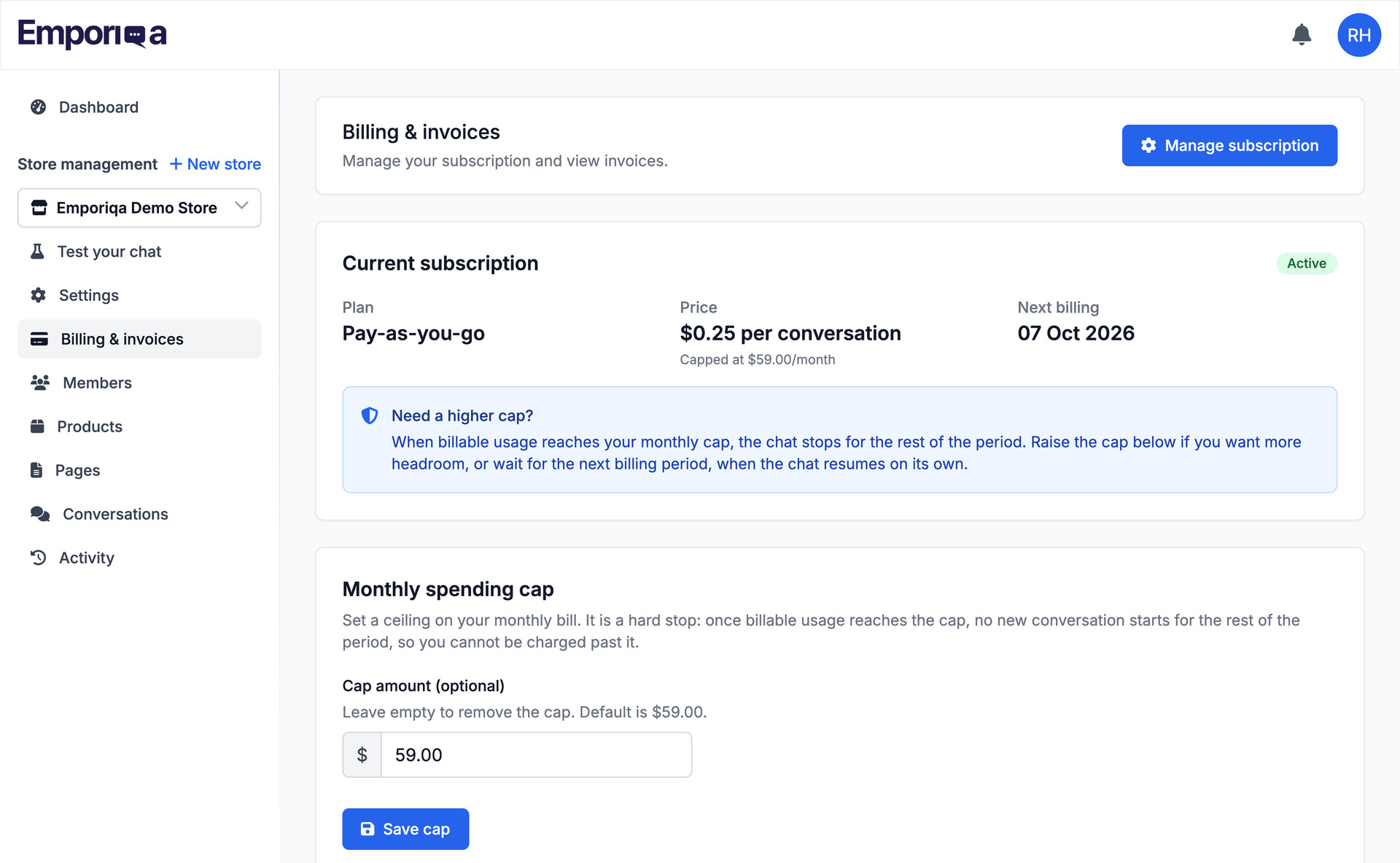Click the Activity history icon
The width and height of the screenshot is (1400, 863).
coord(39,558)
